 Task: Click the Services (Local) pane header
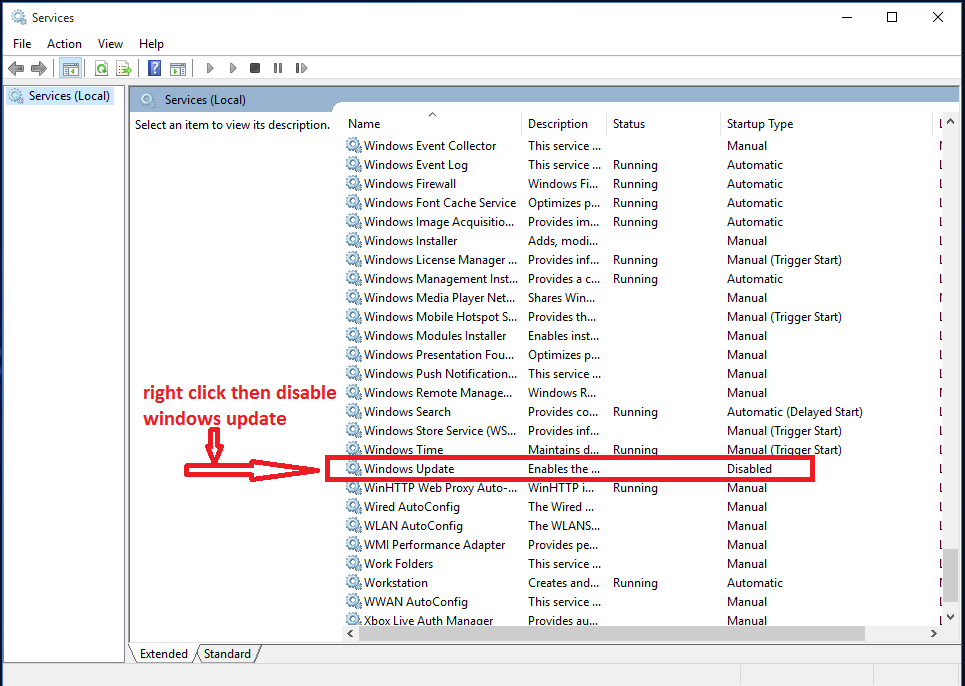click(x=544, y=100)
